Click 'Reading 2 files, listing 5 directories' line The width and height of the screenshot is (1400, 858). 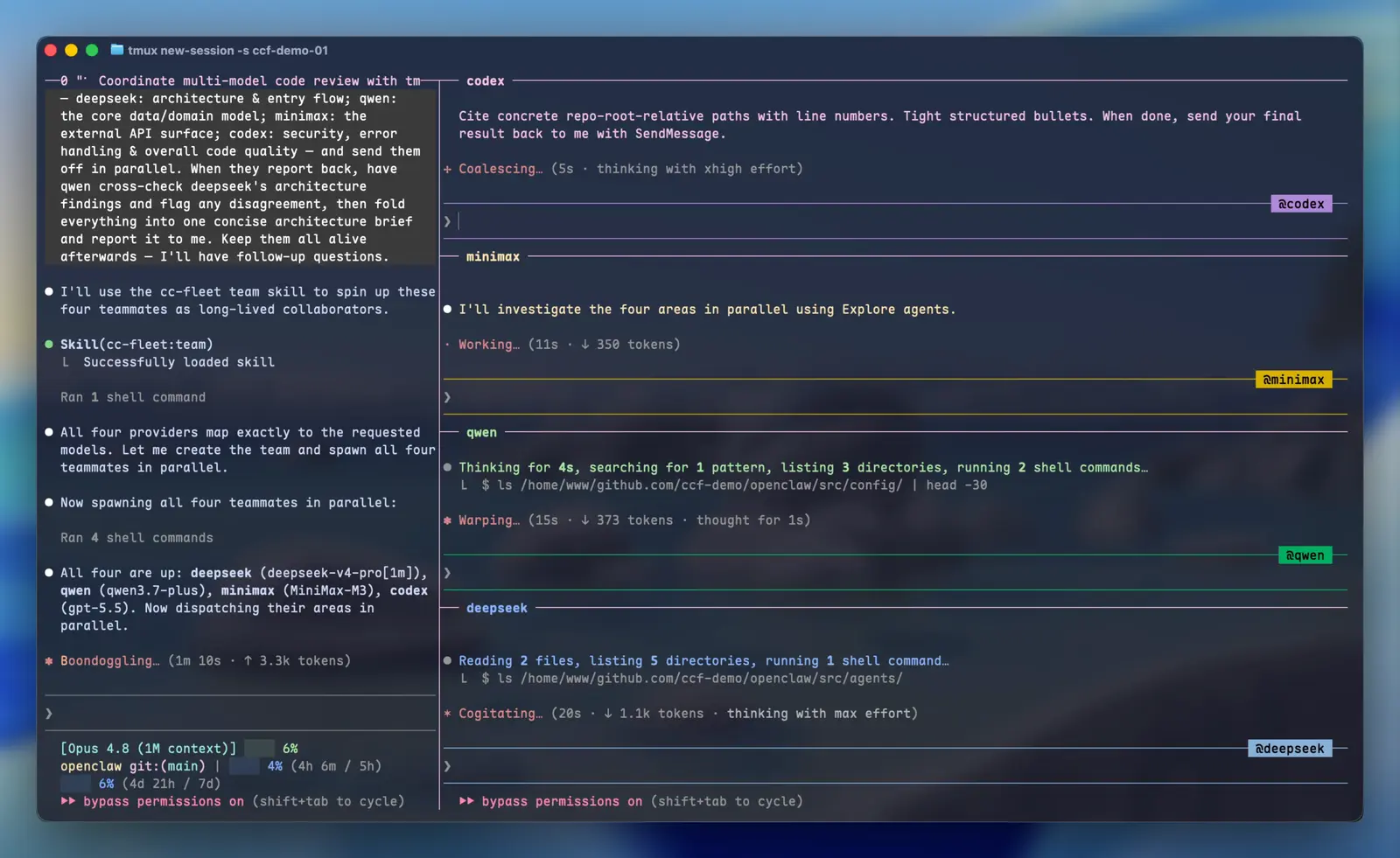[x=703, y=661]
